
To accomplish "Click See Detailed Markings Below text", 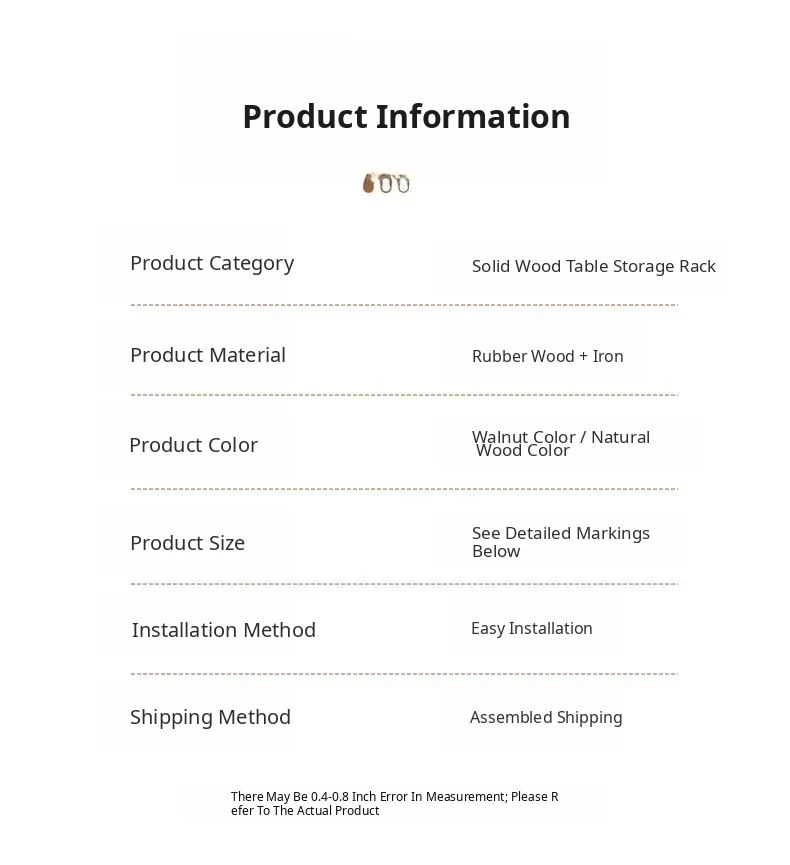I will [561, 542].
